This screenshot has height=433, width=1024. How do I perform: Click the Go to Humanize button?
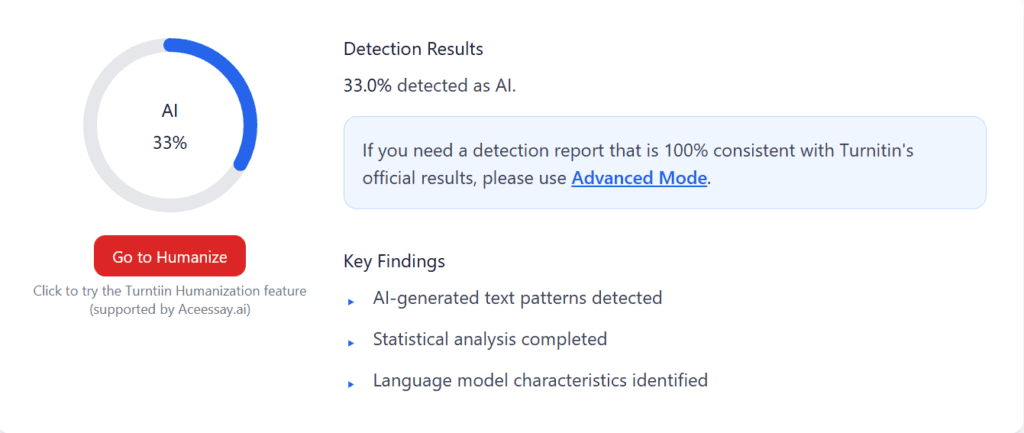pyautogui.click(x=169, y=256)
